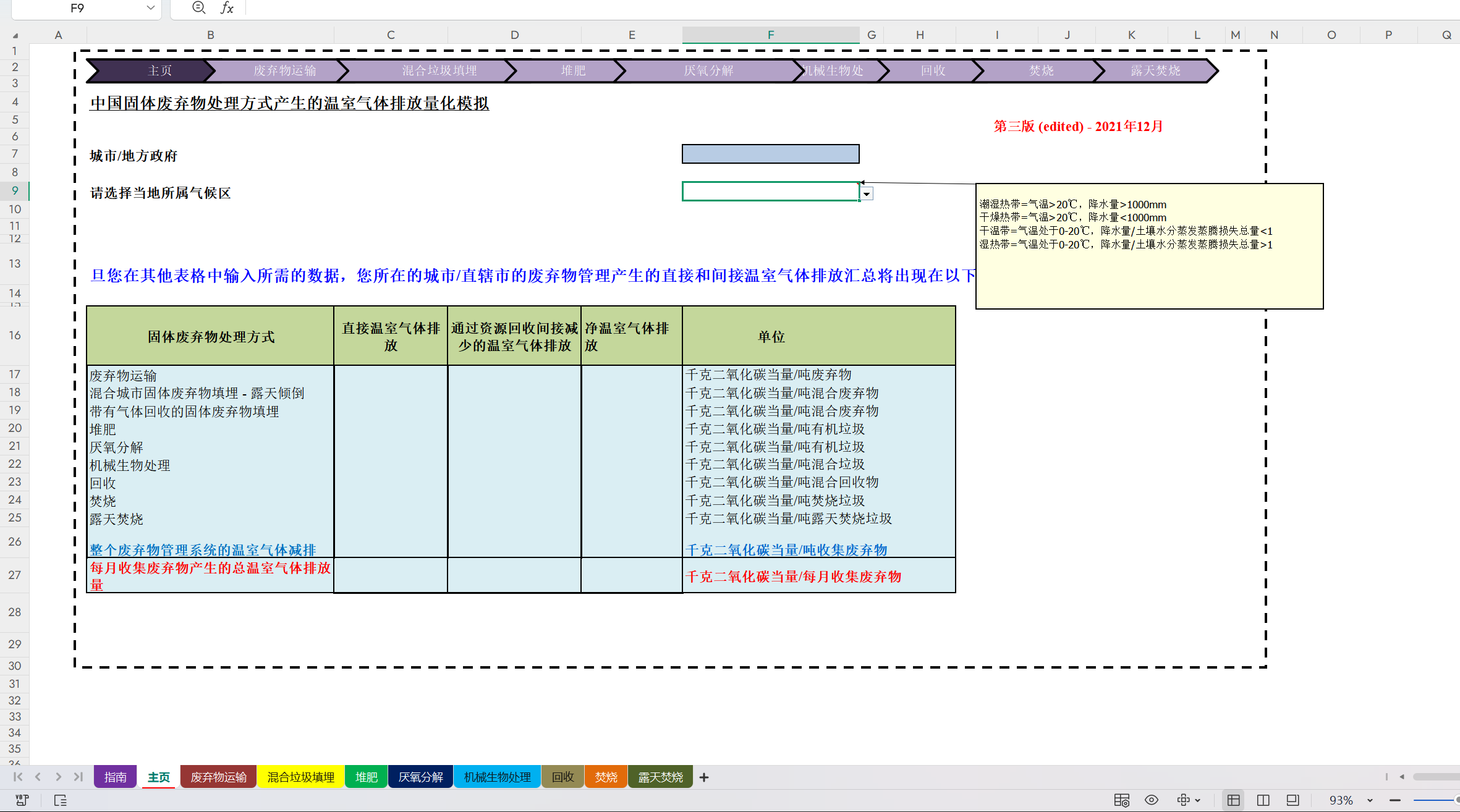Viewport: 1460px width, 812px height.
Task: Add a new sheet with plus icon
Action: click(x=704, y=777)
